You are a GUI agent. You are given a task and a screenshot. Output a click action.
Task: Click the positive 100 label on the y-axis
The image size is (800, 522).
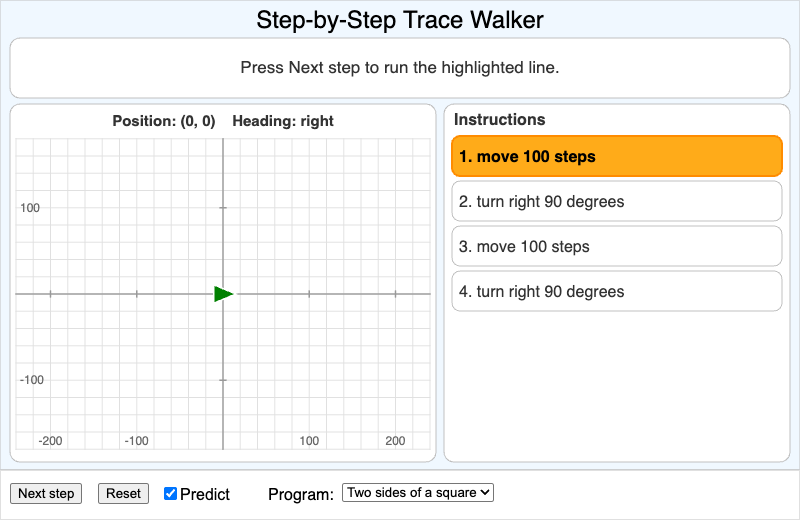pos(30,208)
